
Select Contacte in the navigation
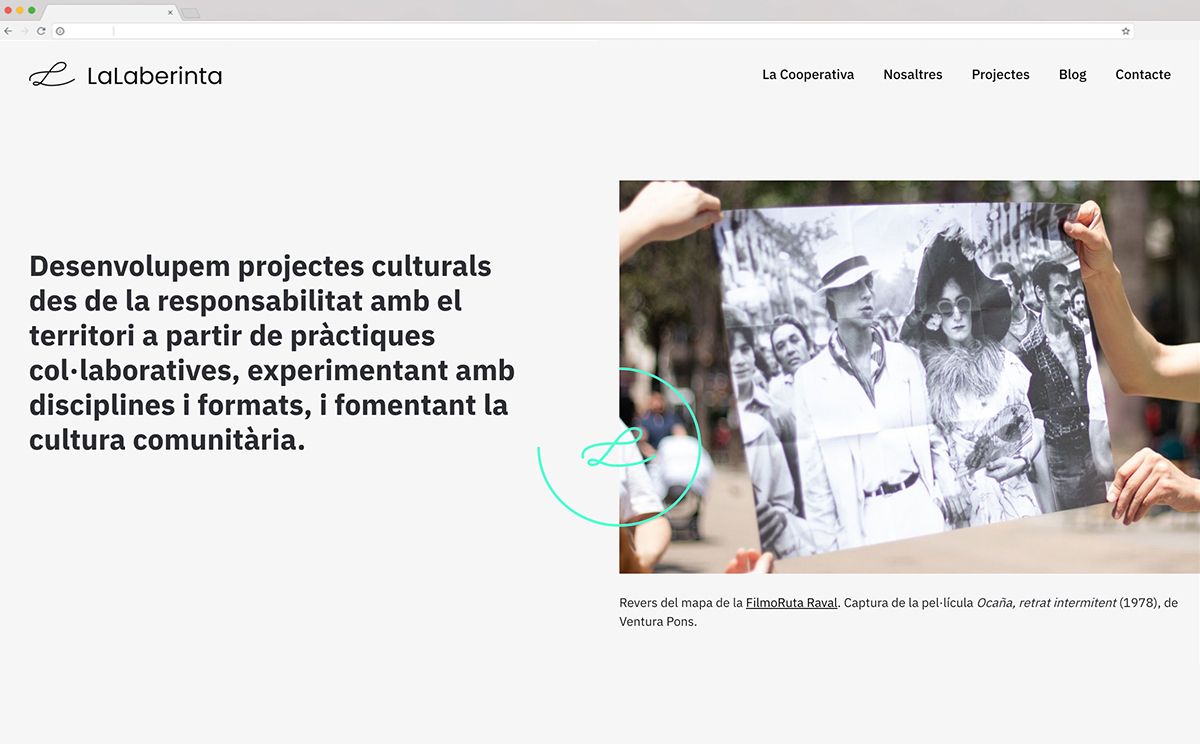1143,75
